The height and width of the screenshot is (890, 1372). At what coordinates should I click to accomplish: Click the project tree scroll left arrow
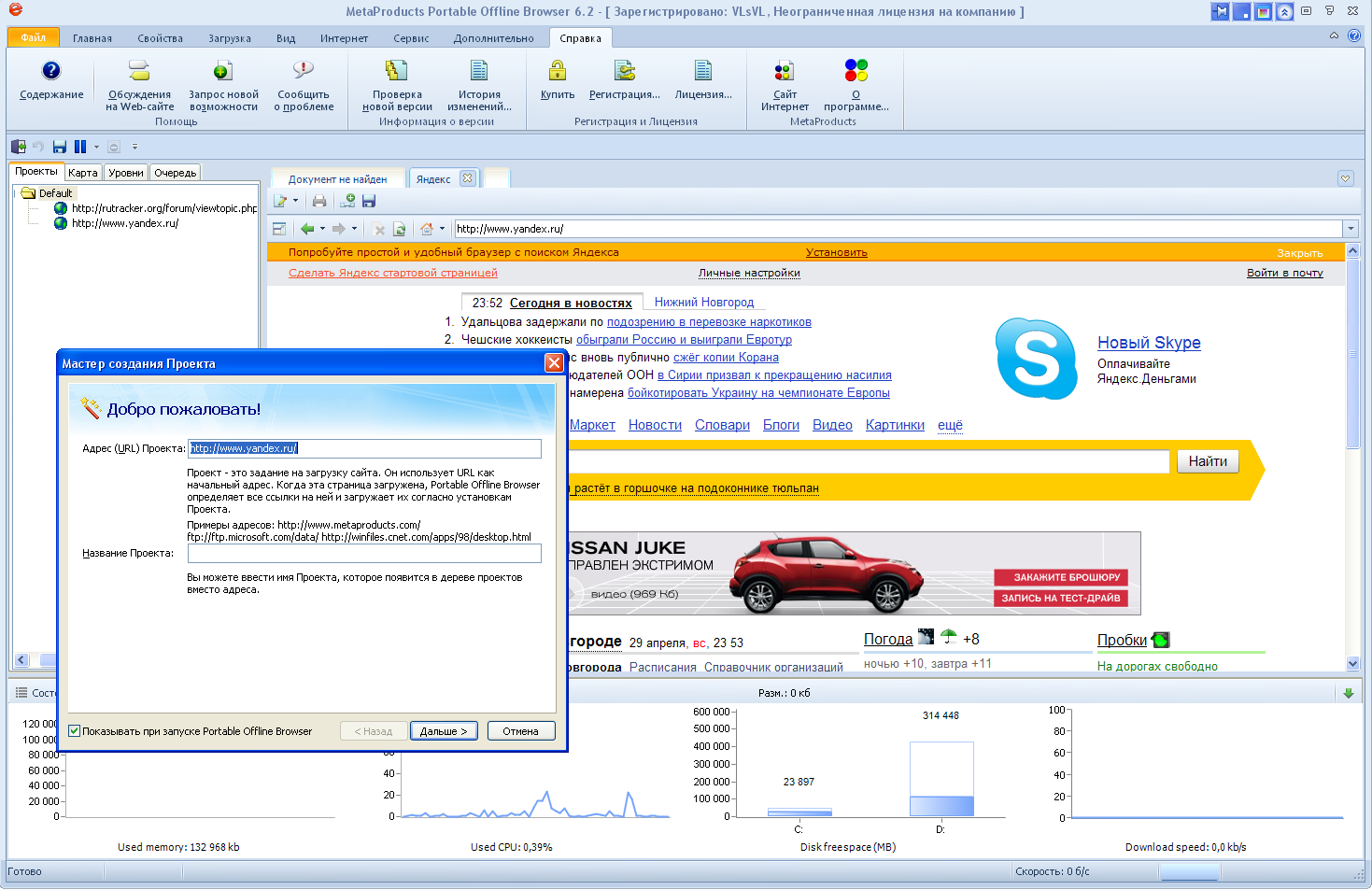pyautogui.click(x=22, y=660)
